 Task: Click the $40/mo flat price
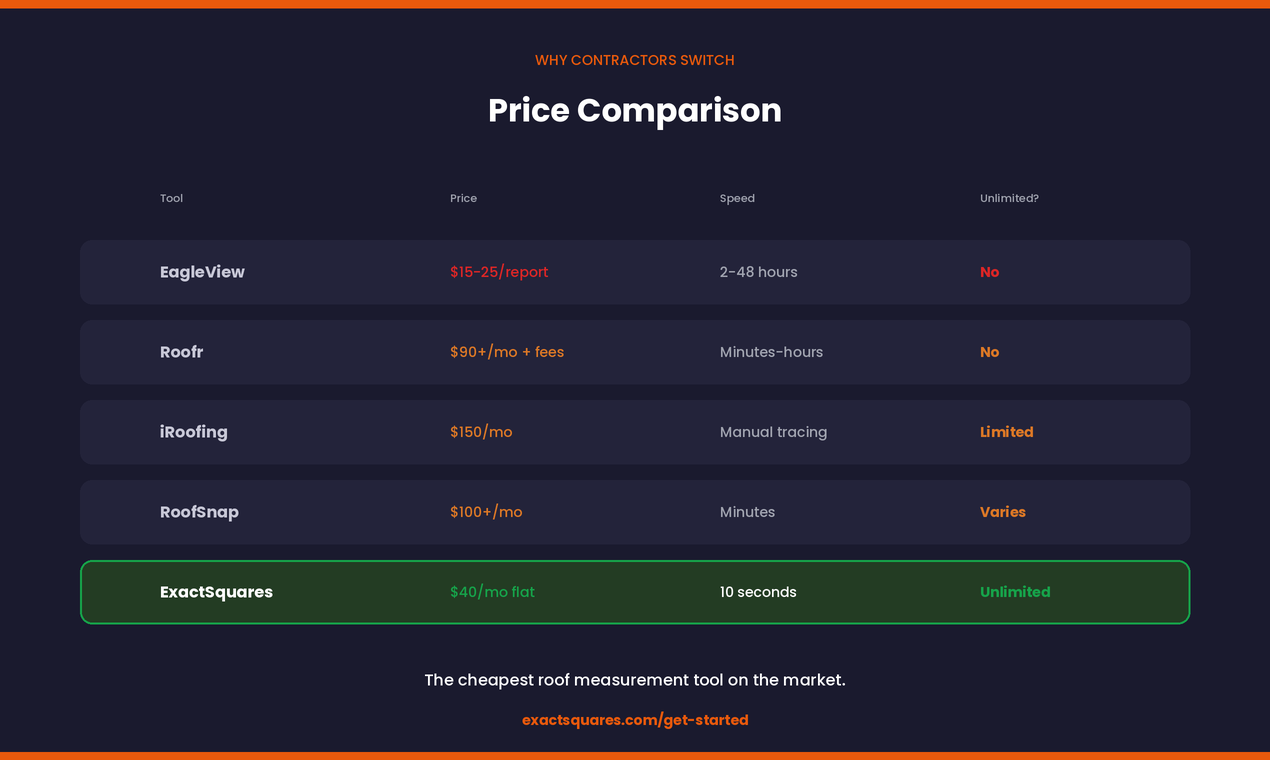click(492, 592)
